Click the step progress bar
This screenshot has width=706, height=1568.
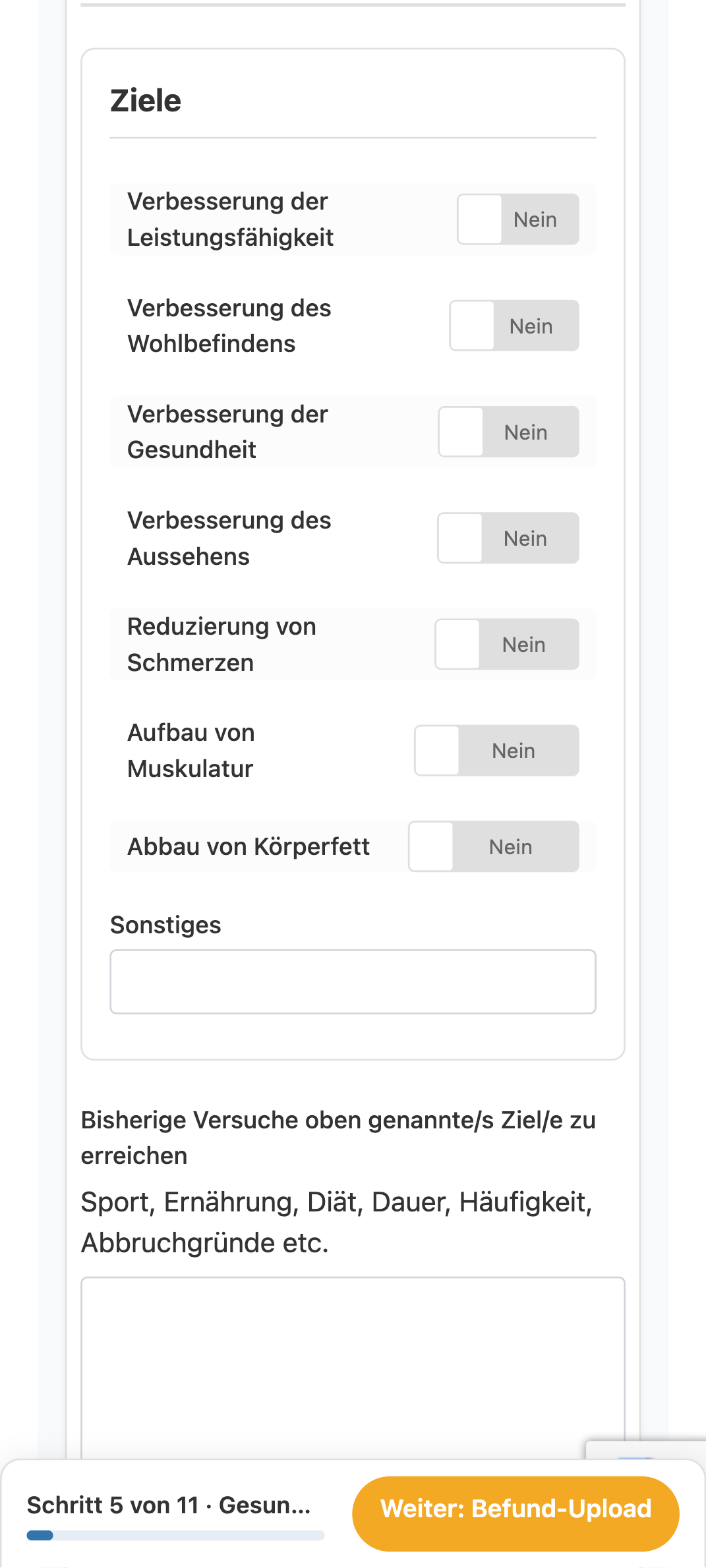175,1536
